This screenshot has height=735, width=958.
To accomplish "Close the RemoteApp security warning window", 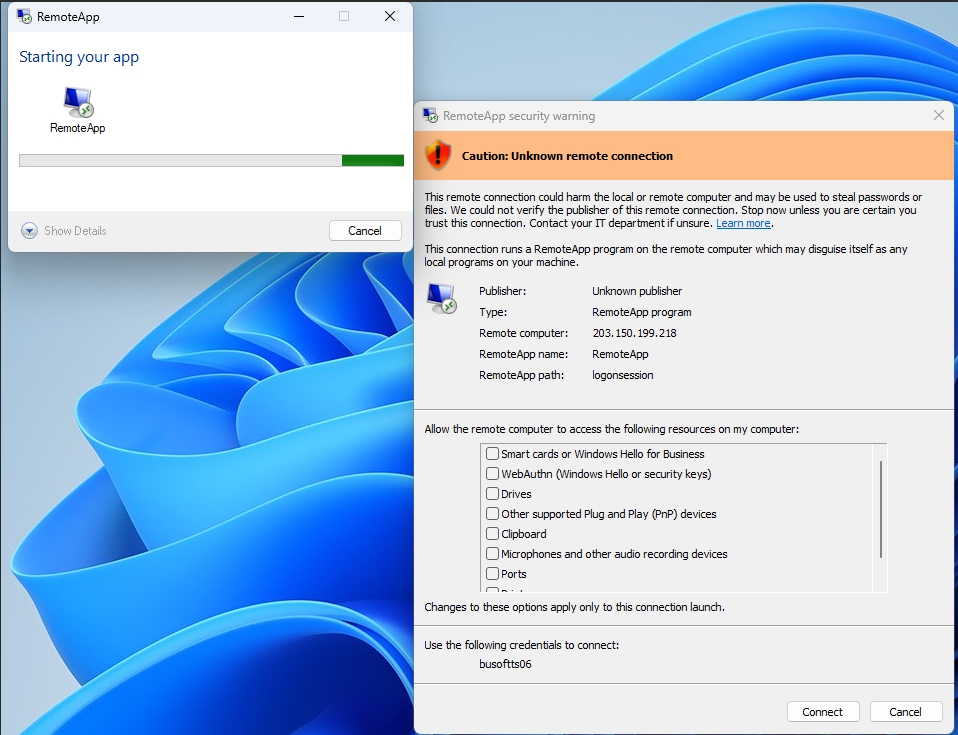I will (x=938, y=115).
